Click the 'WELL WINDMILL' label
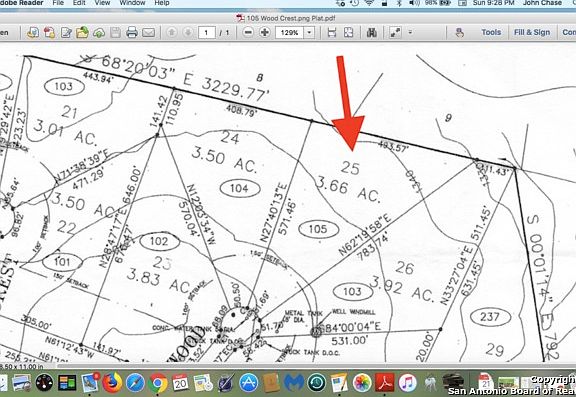 [x=353, y=312]
